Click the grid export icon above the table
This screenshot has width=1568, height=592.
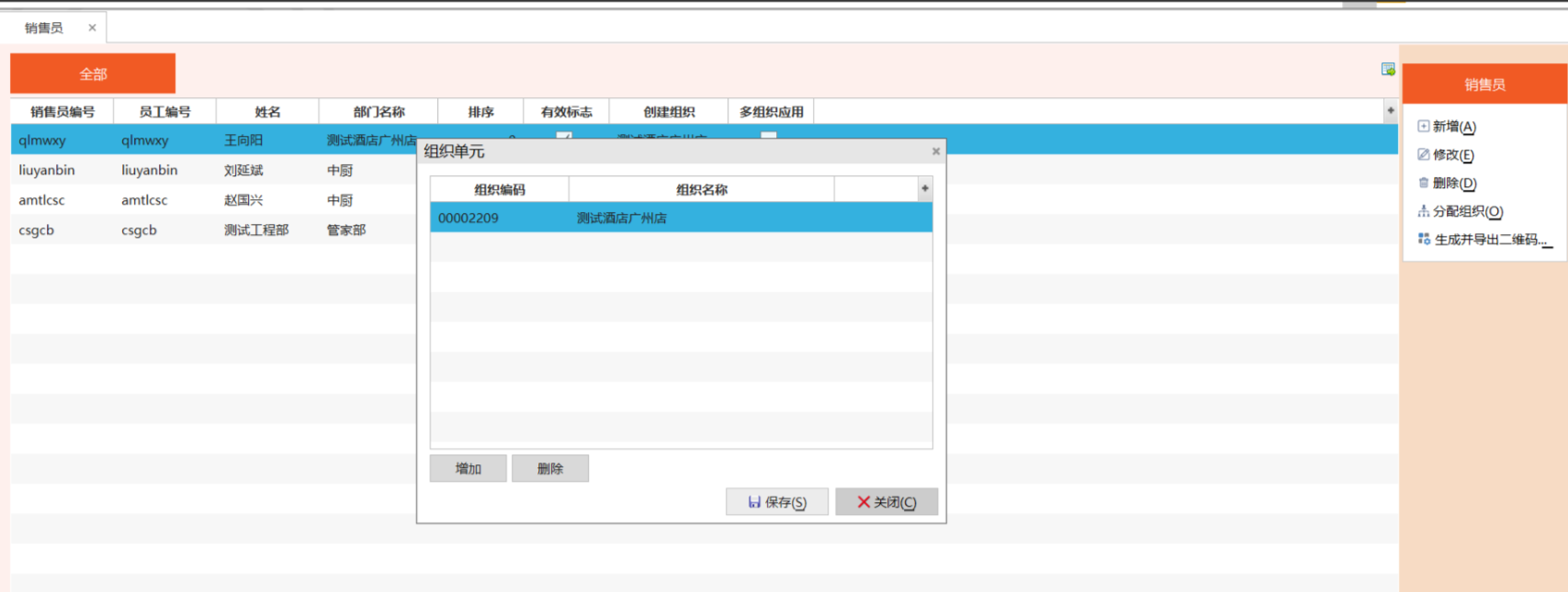click(1388, 70)
